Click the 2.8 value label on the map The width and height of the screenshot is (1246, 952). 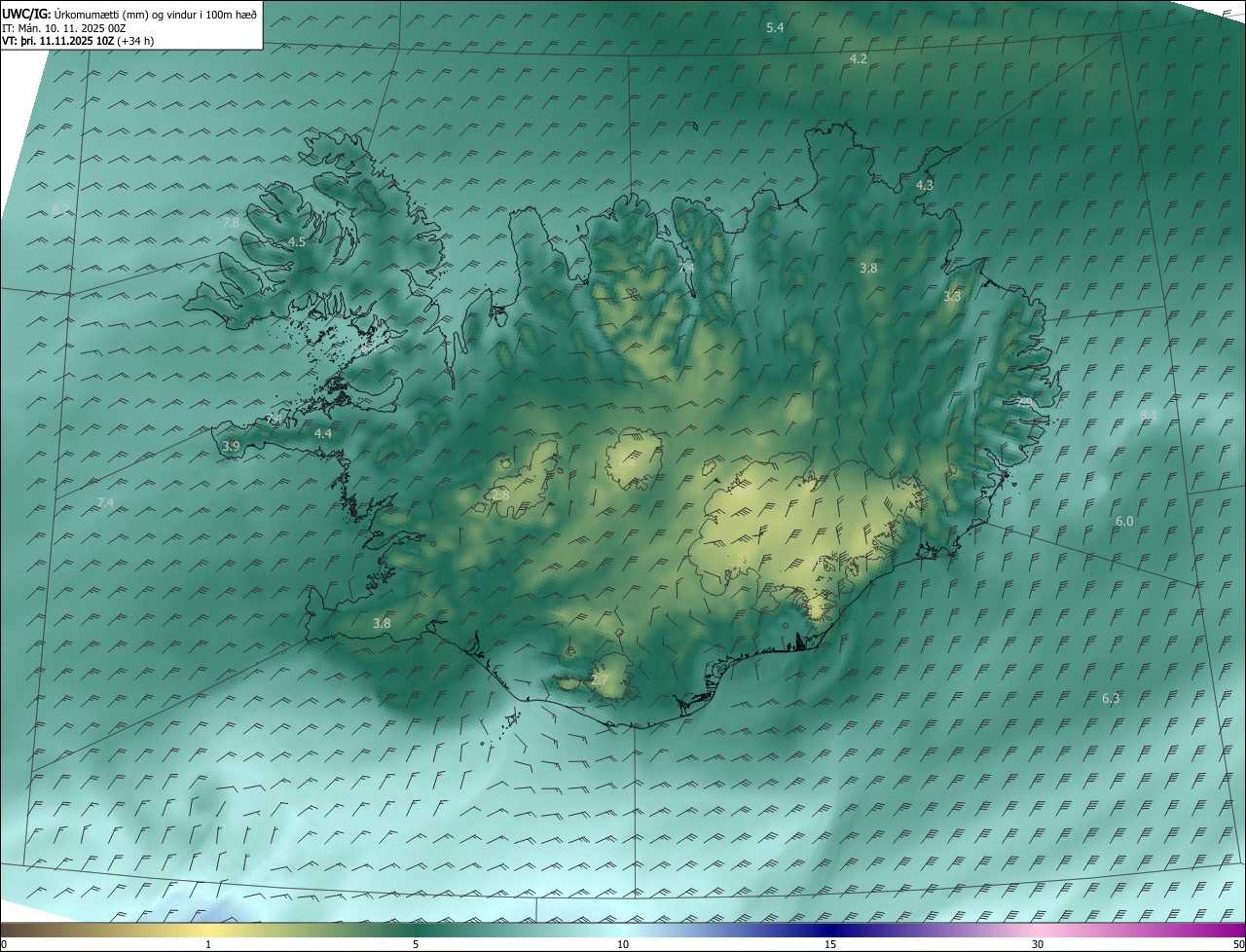pos(500,495)
